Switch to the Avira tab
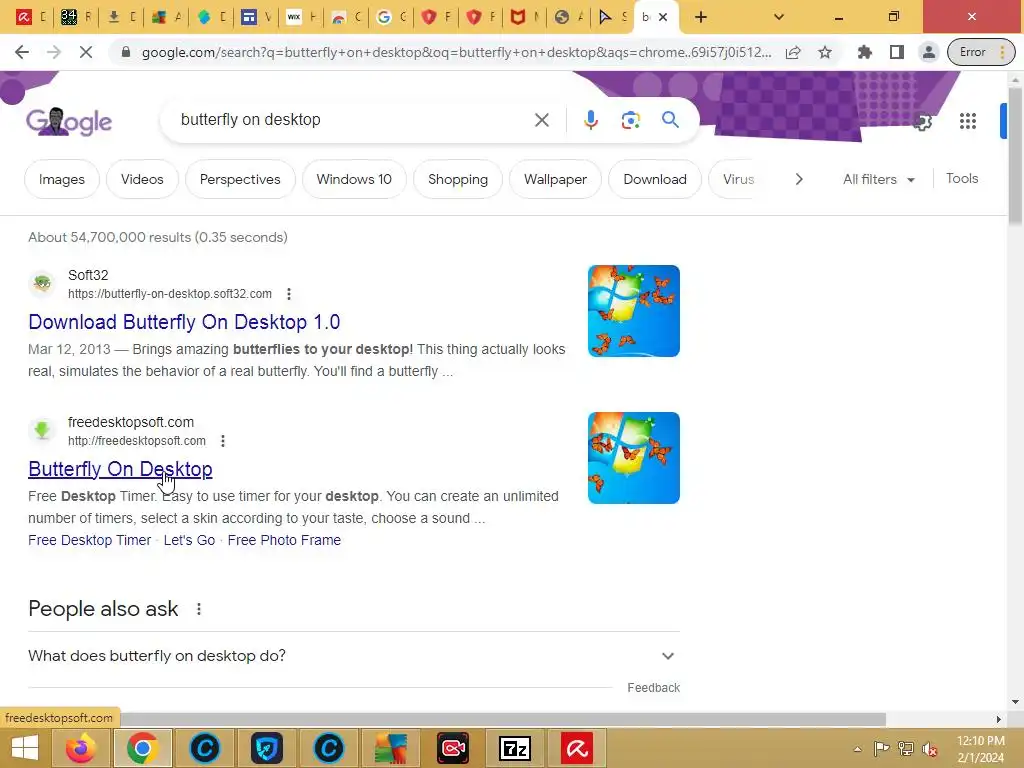 click(x=32, y=17)
